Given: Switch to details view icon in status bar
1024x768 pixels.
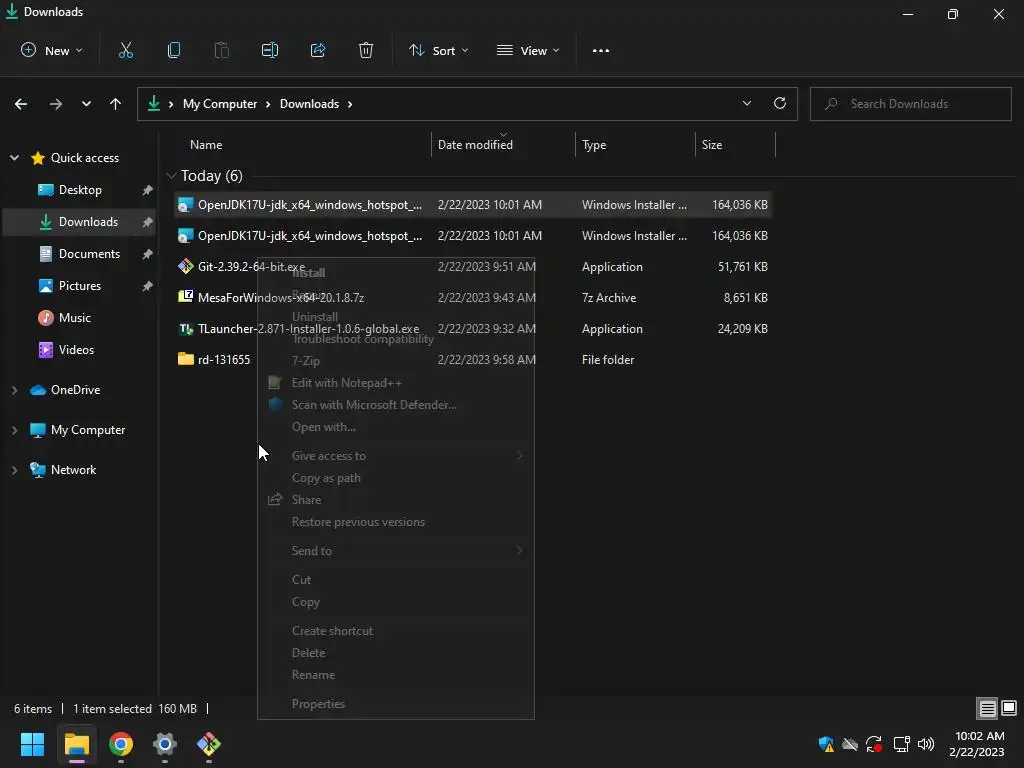Looking at the screenshot, I should click(x=987, y=708).
